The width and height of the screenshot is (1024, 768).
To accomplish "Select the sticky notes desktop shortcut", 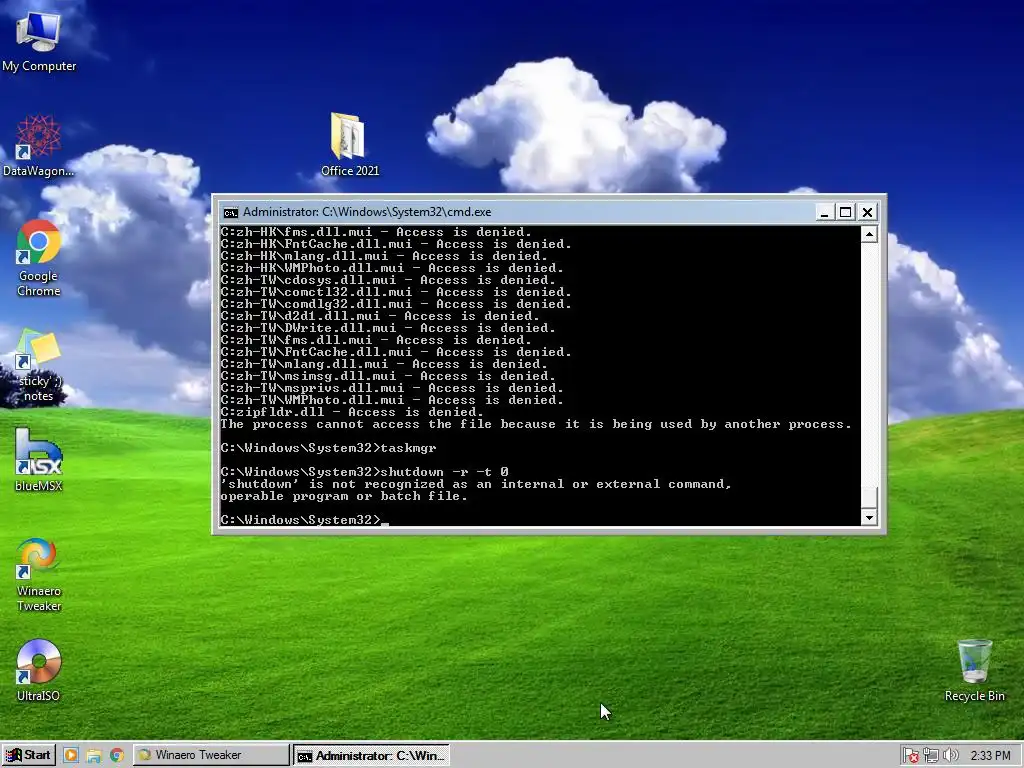I will (39, 366).
